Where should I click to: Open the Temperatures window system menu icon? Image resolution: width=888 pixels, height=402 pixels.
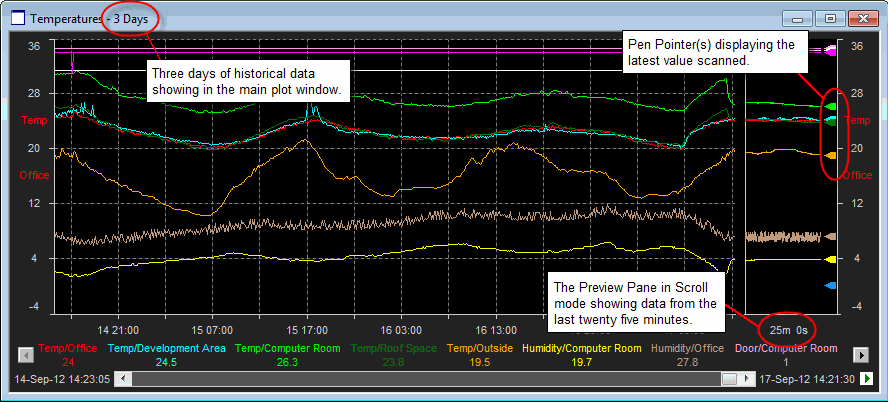coord(17,18)
